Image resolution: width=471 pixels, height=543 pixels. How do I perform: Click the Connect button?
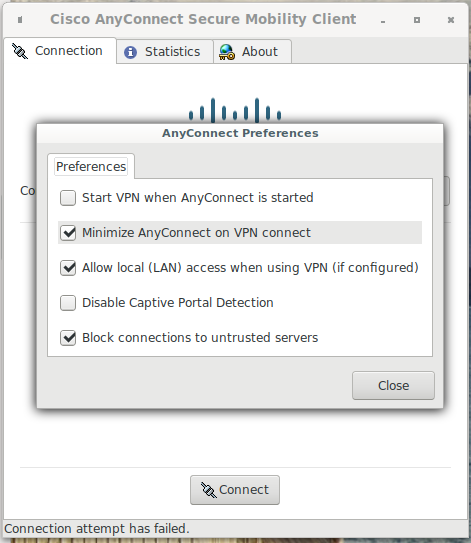coord(235,490)
